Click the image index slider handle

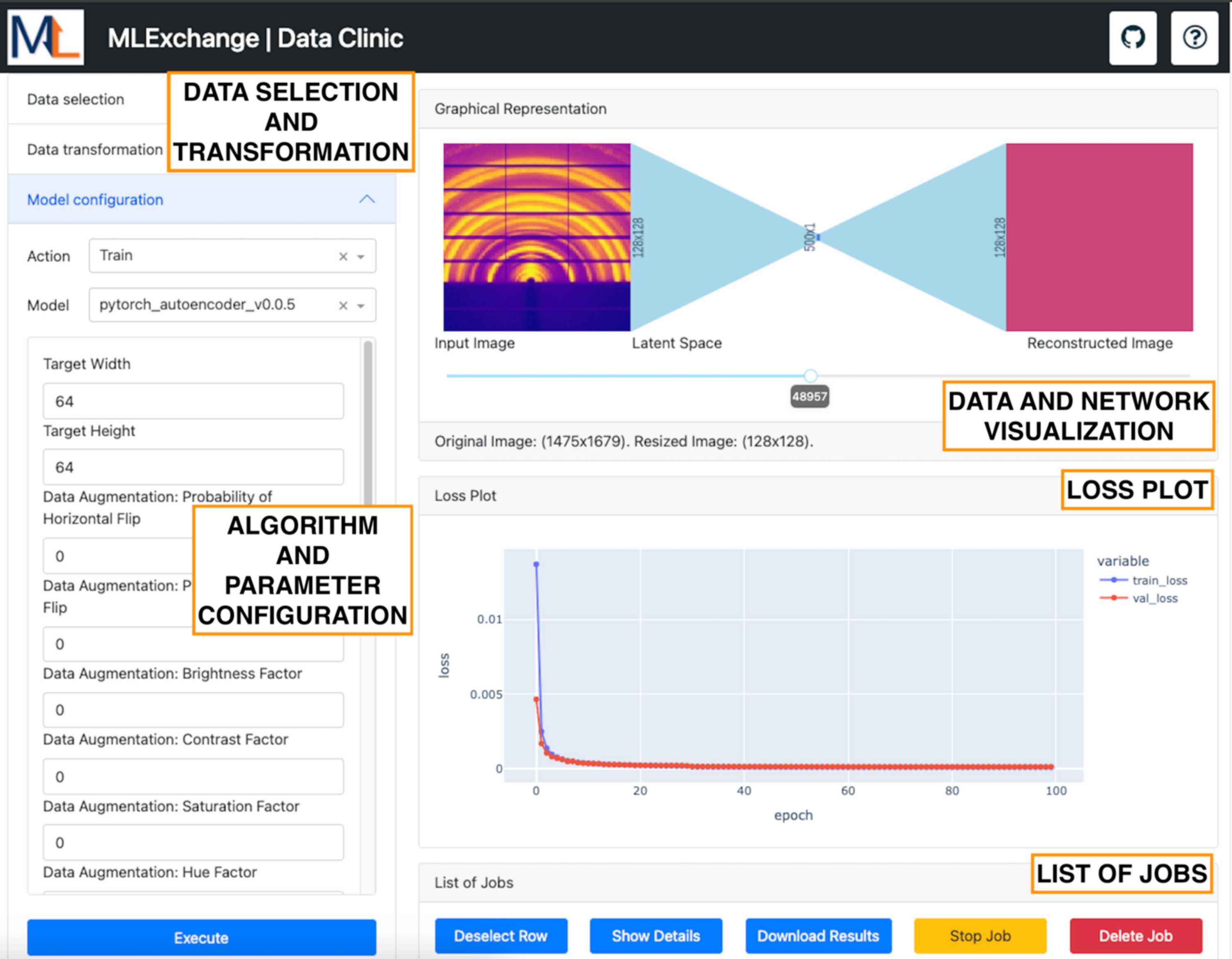[x=810, y=376]
